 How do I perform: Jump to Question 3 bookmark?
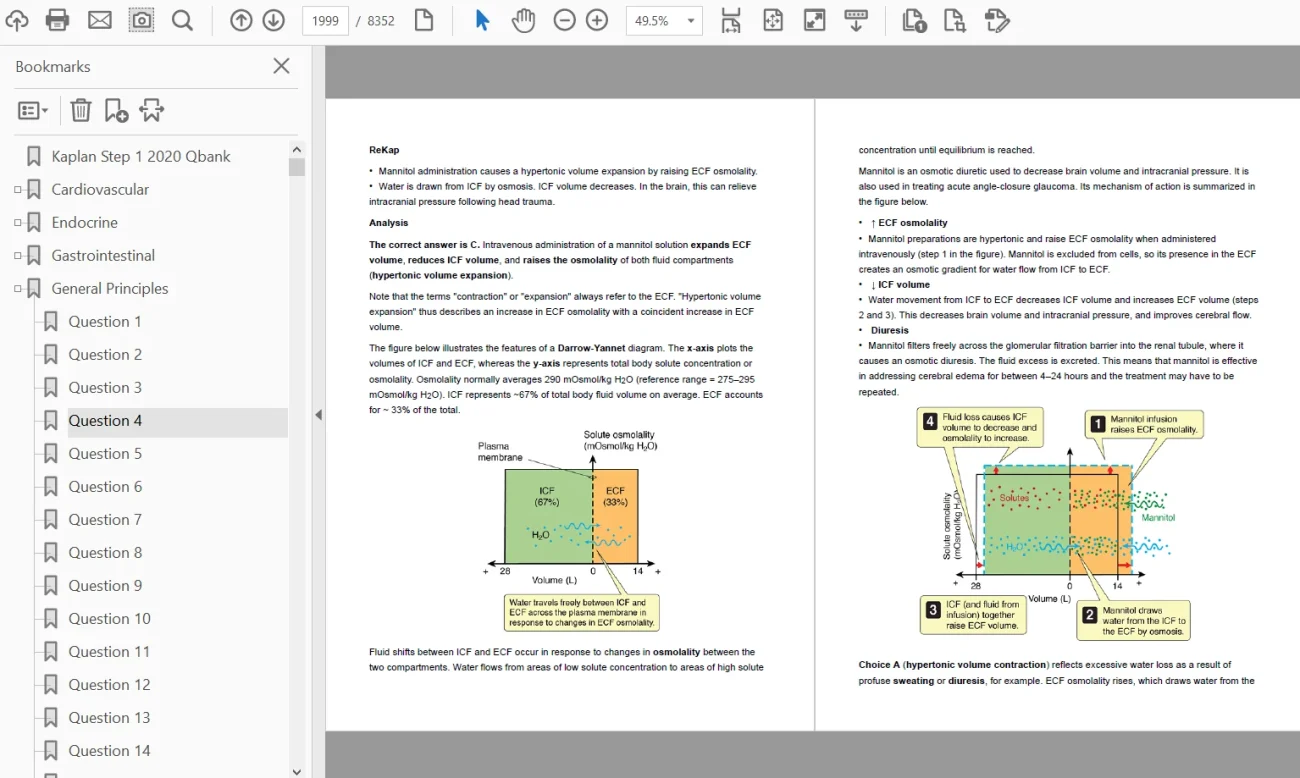105,387
